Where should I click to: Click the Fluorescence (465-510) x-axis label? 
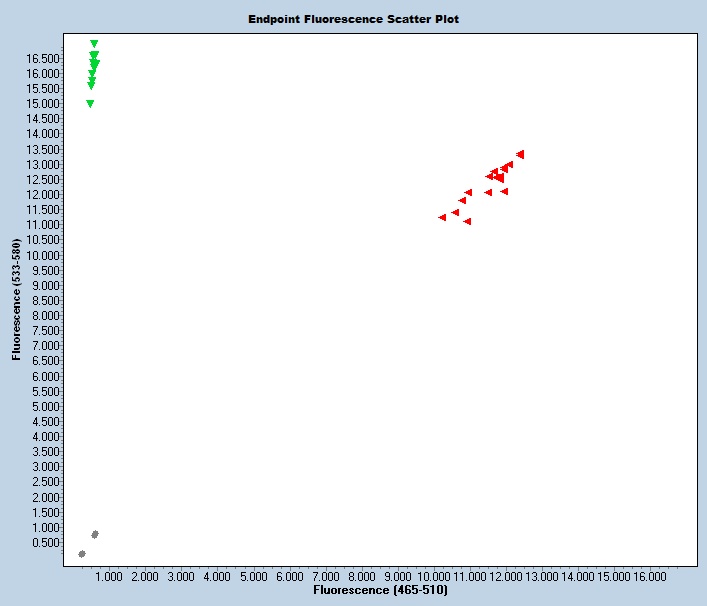click(x=380, y=591)
